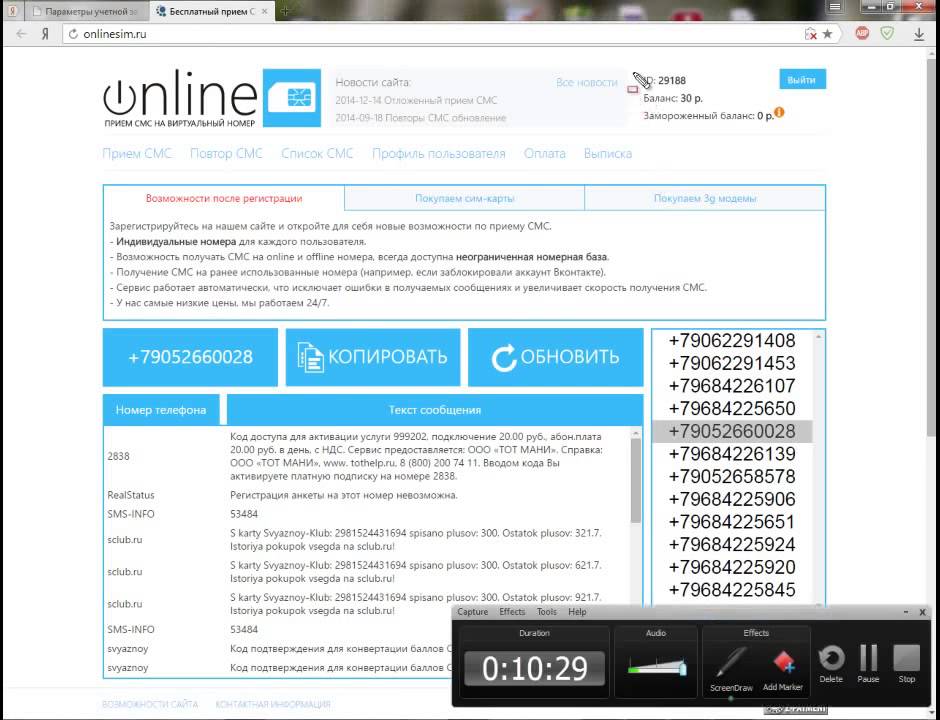Select number +79684225845 in the list
Image resolution: width=940 pixels, height=720 pixels.
pos(731,590)
